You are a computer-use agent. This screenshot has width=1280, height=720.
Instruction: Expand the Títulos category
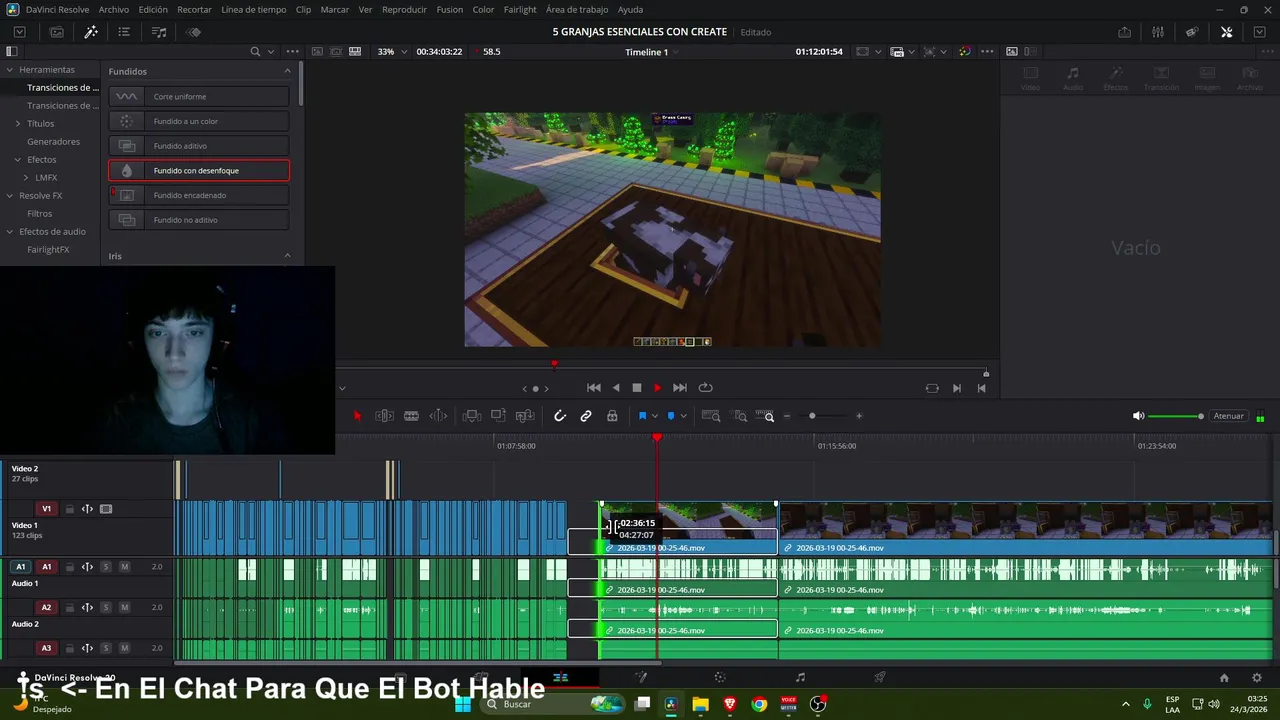pyautogui.click(x=18, y=124)
